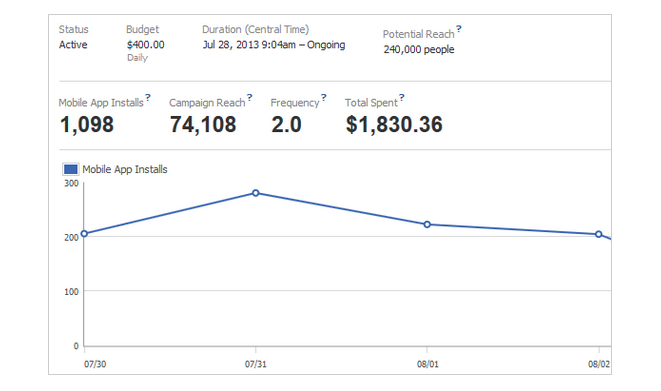The height and width of the screenshot is (391, 661).
Task: Select the 07/30 data point on chart
Action: 84,233
